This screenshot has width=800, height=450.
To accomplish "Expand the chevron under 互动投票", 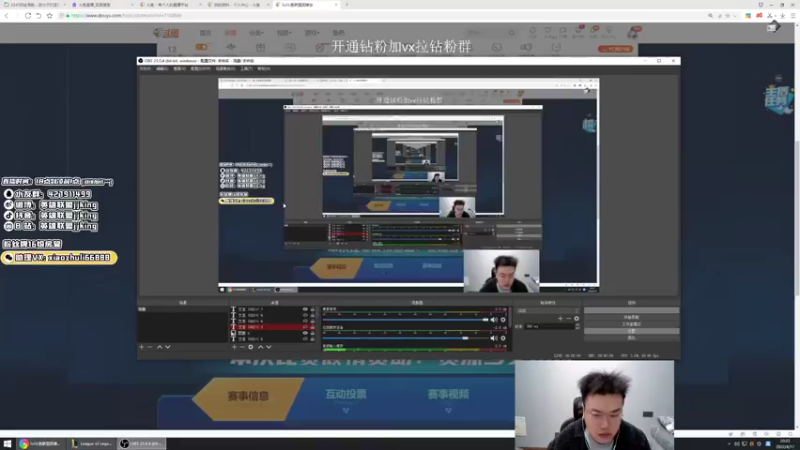I will tap(346, 410).
